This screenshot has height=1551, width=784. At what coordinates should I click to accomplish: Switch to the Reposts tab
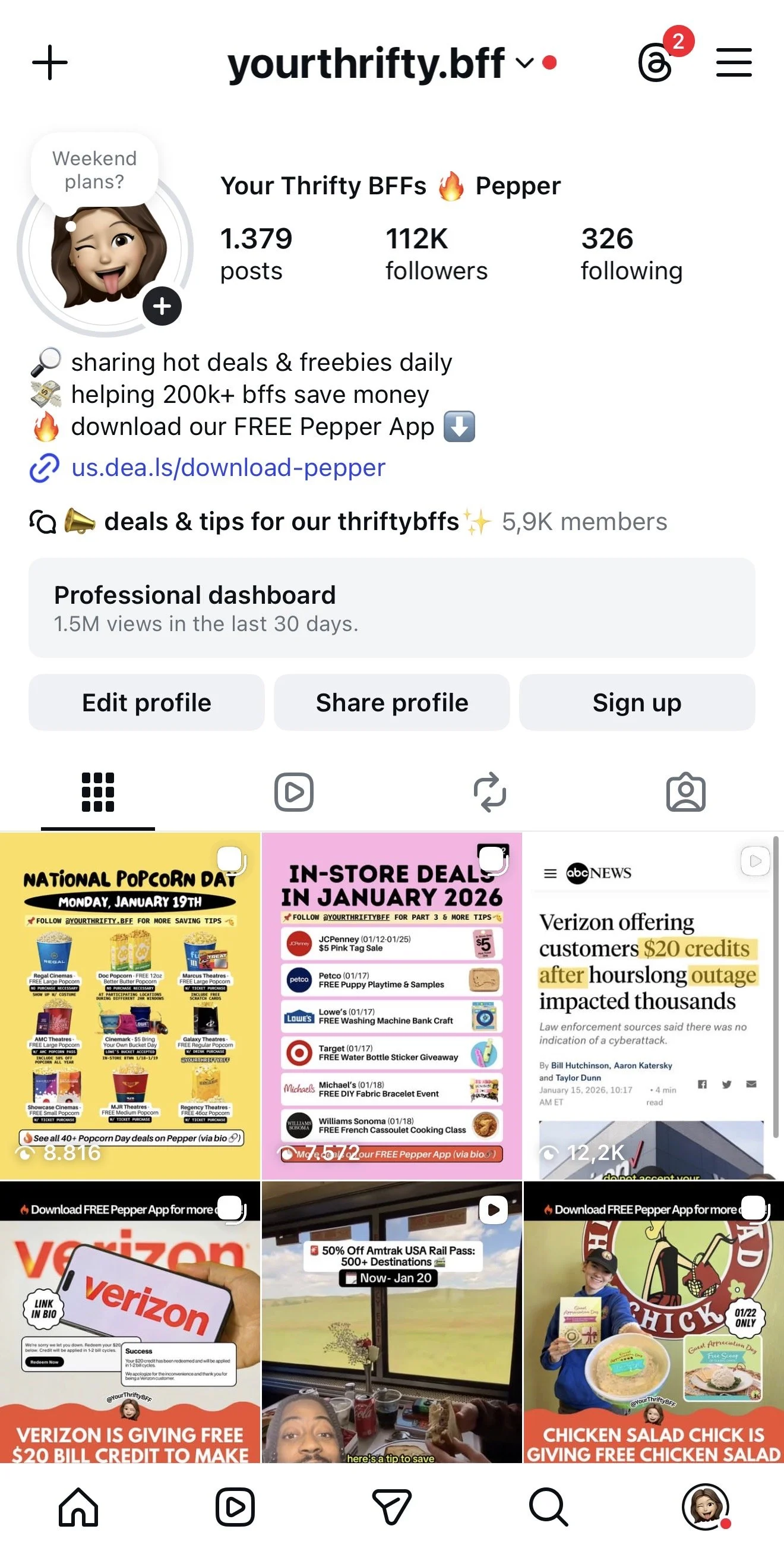coord(490,792)
